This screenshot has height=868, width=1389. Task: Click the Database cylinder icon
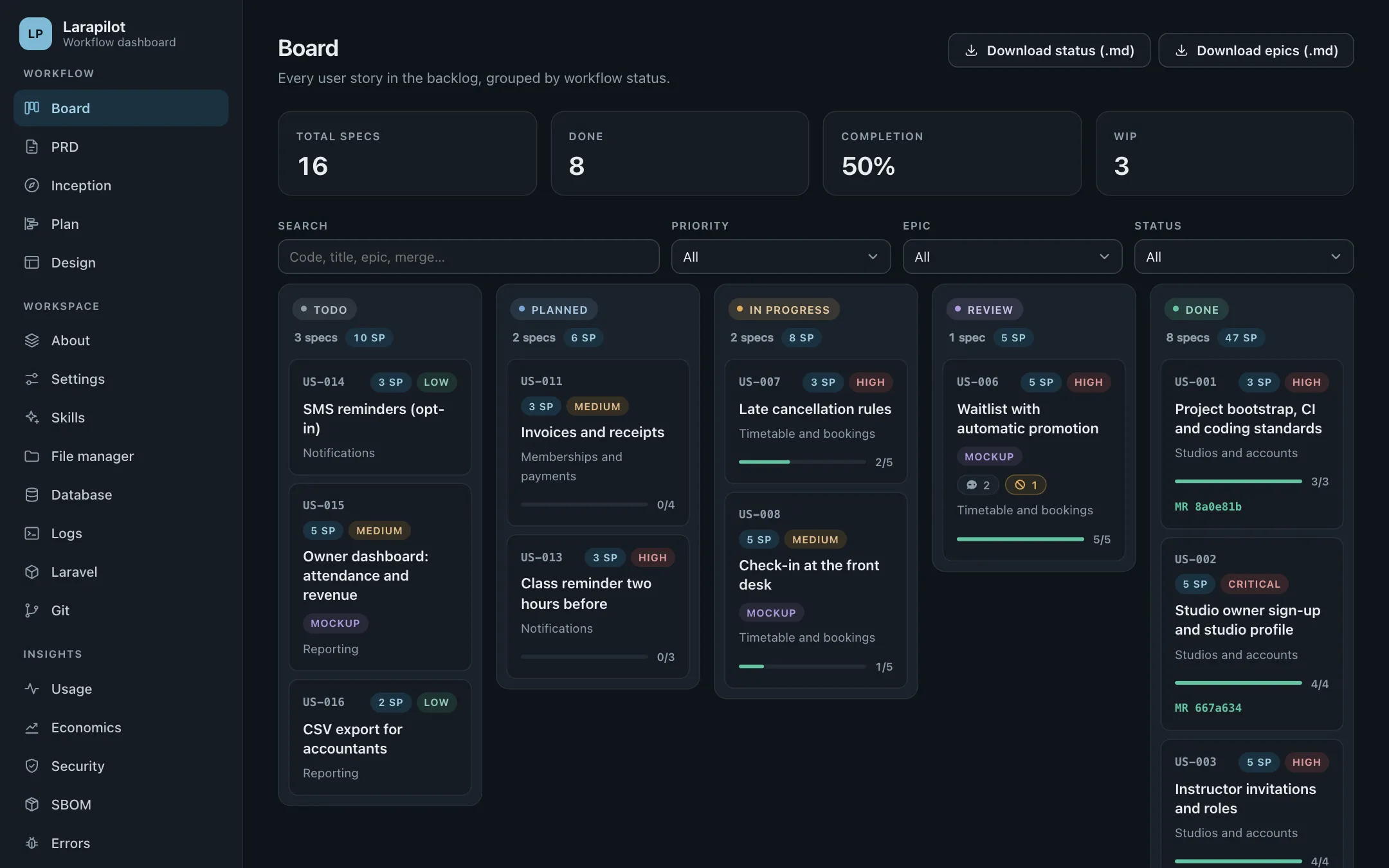(x=32, y=494)
